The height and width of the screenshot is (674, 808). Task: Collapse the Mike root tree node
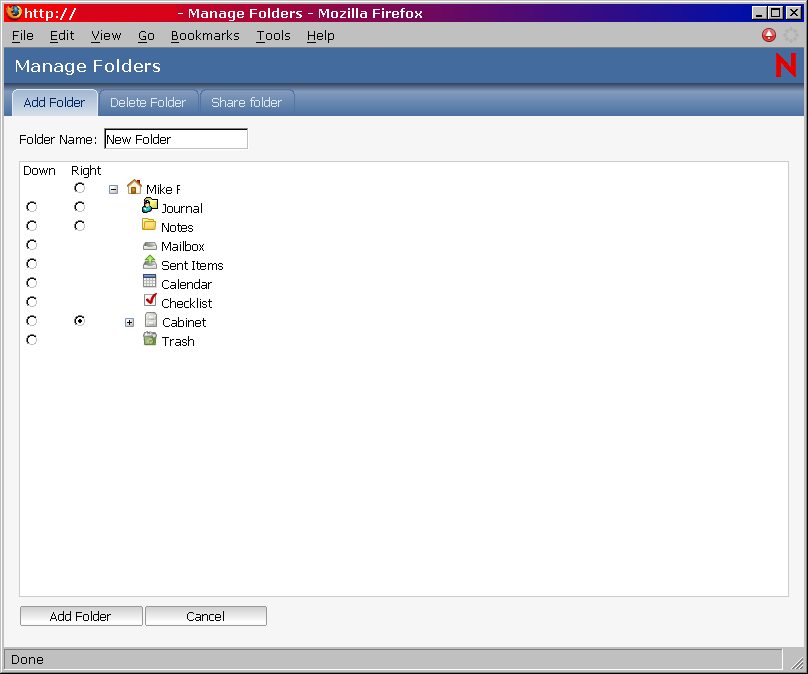pos(113,190)
